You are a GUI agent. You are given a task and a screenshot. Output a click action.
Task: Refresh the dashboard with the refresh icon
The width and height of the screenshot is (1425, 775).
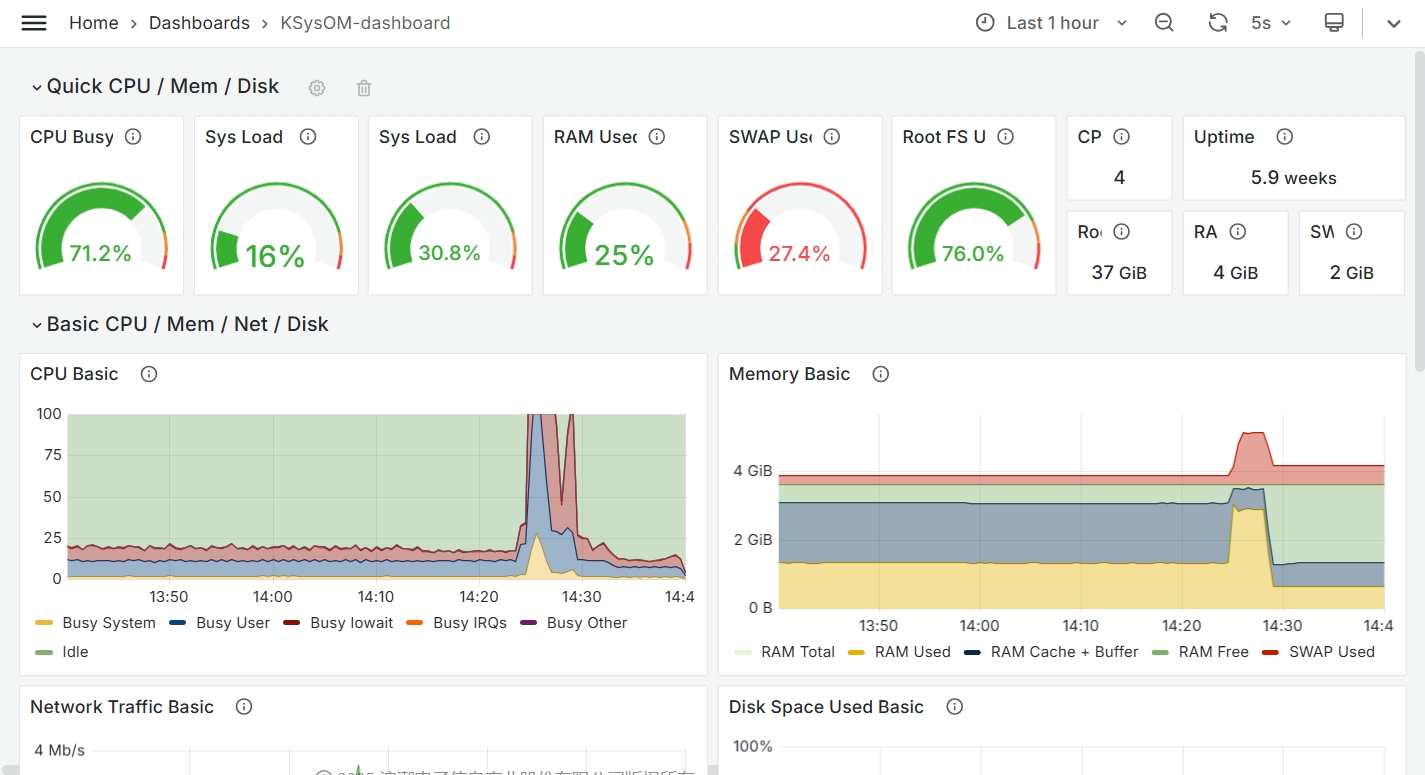1217,23
